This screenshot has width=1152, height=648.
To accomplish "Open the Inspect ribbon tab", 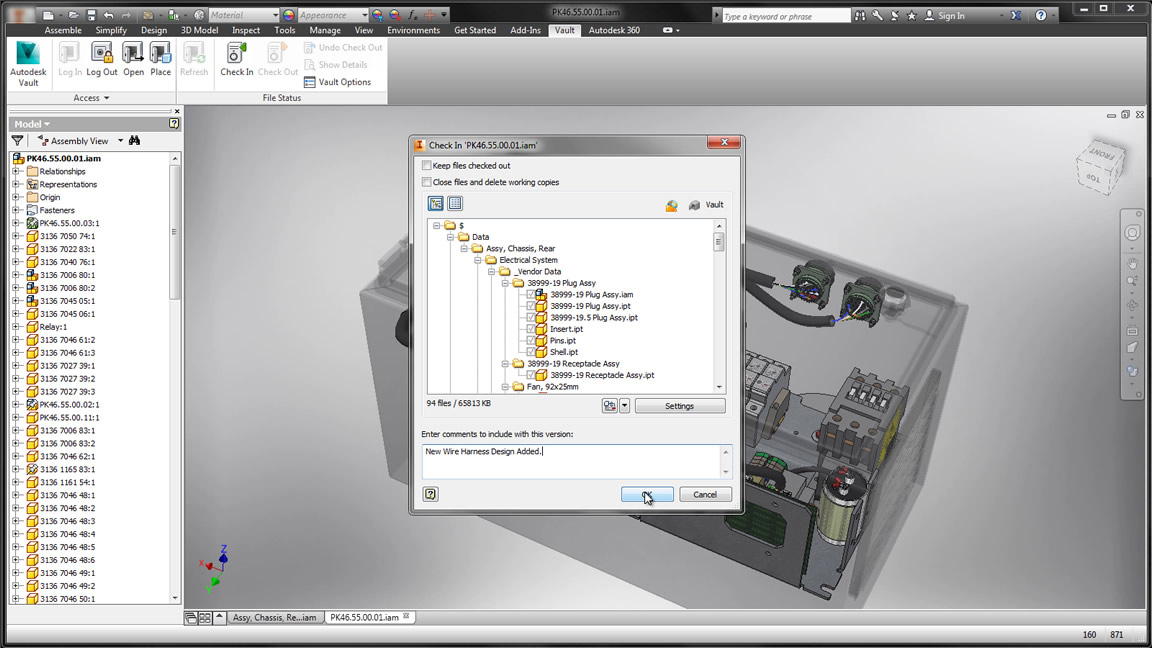I will click(245, 30).
